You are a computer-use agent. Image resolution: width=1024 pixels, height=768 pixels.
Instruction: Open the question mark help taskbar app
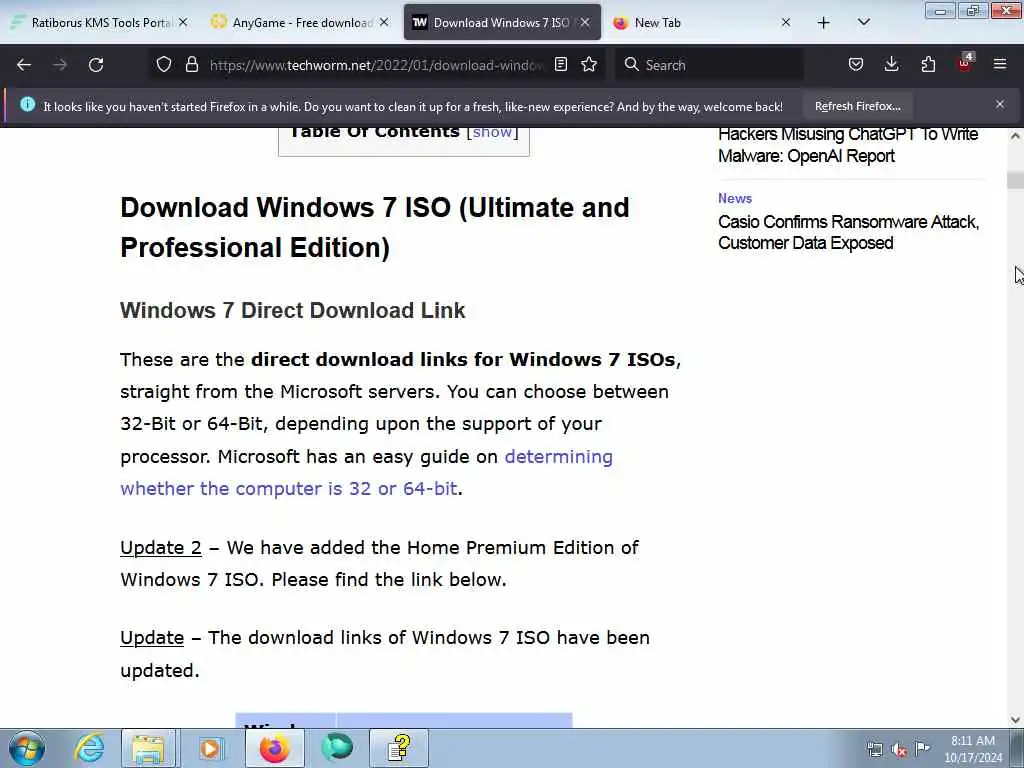click(399, 748)
